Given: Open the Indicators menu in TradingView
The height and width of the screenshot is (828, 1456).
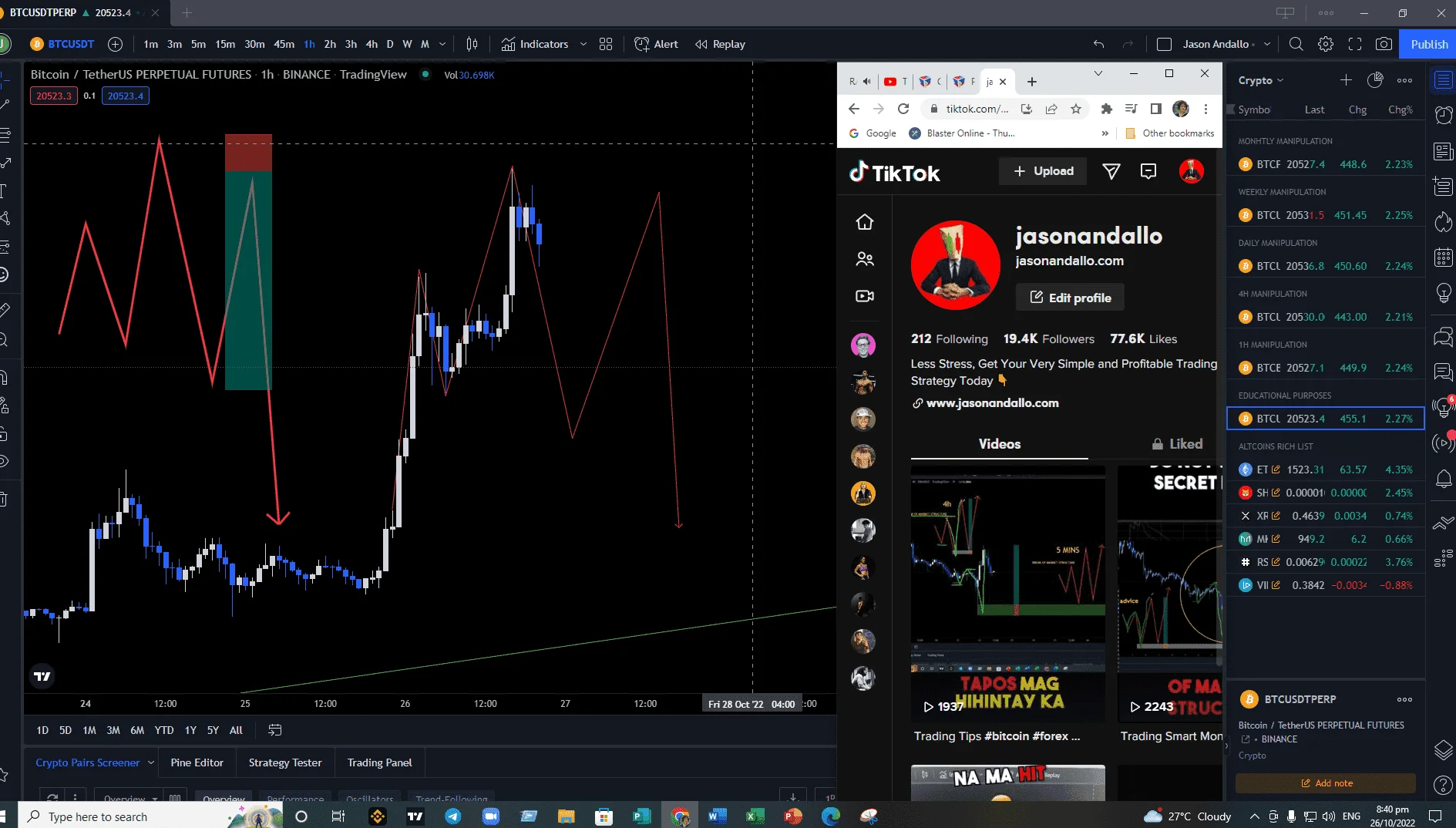Looking at the screenshot, I should click(535, 44).
